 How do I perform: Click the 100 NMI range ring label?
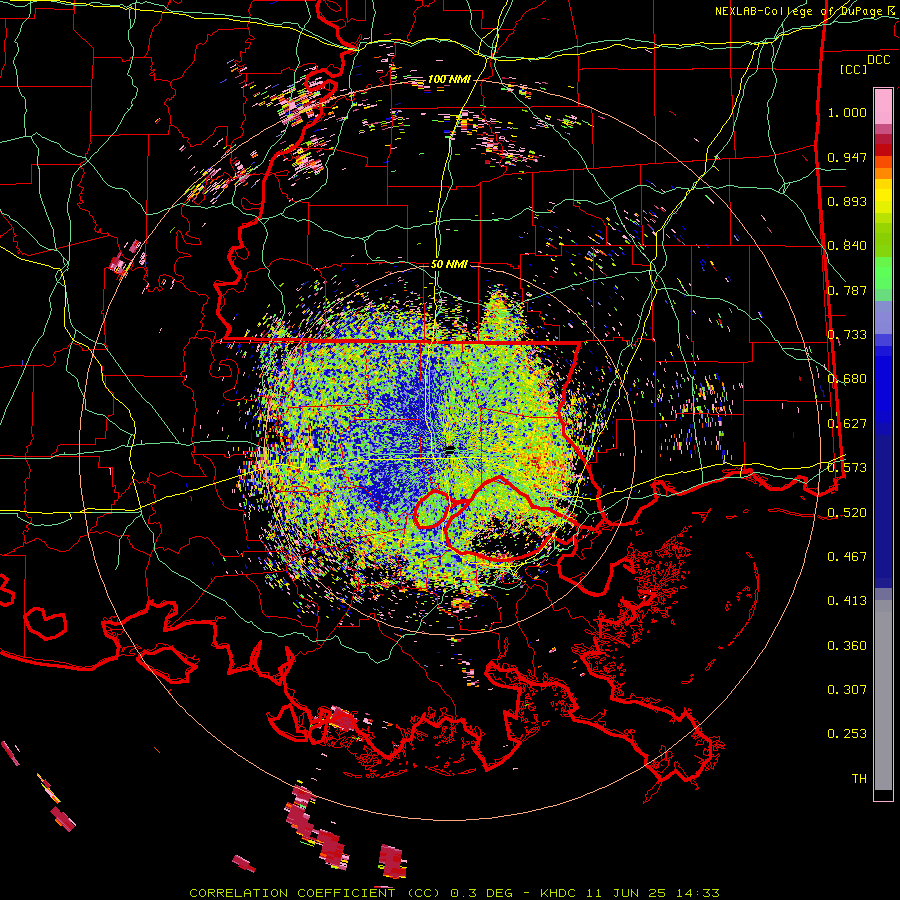pyautogui.click(x=449, y=79)
